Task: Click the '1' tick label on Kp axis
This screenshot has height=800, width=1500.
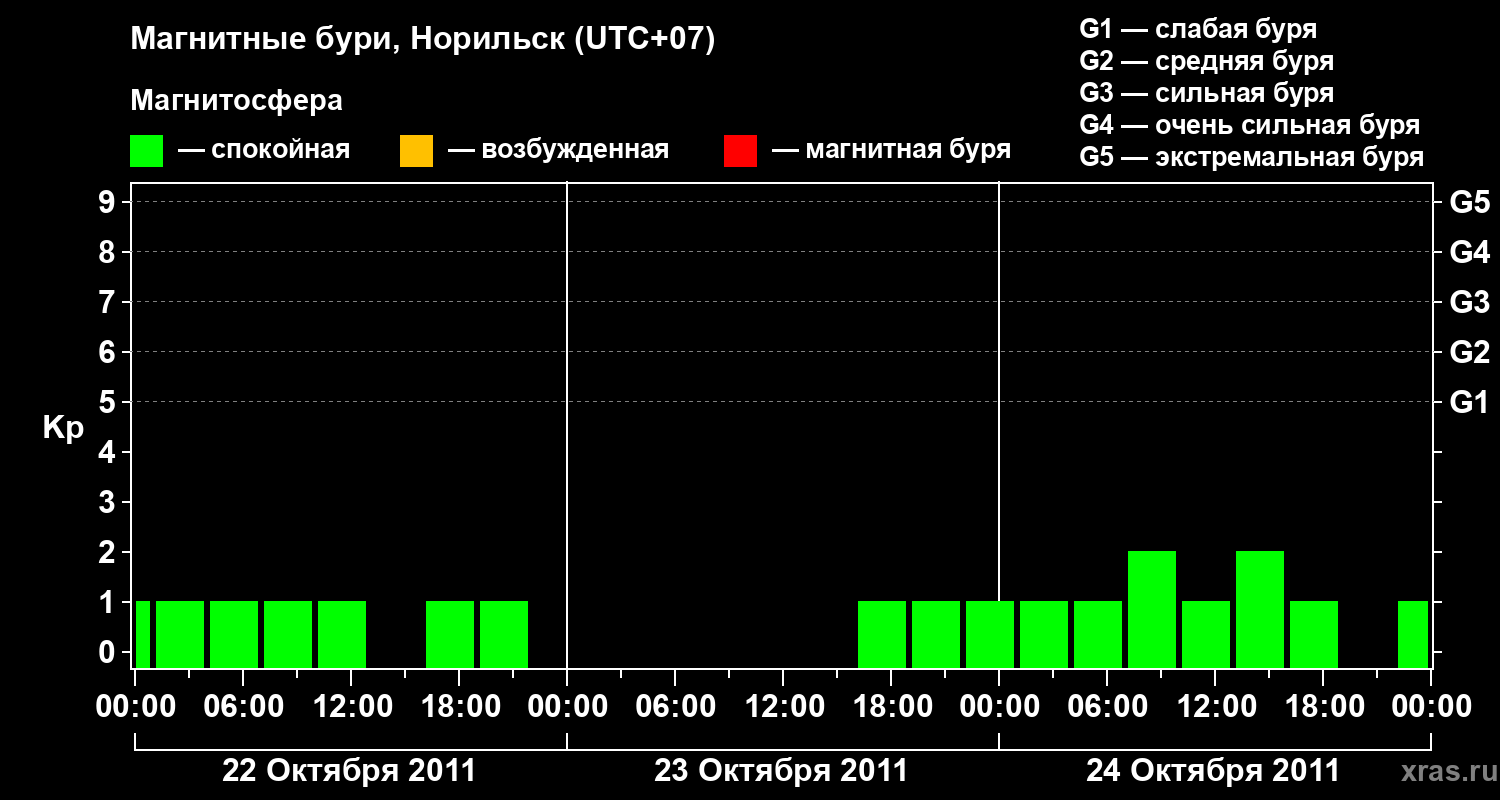Action: click(109, 602)
